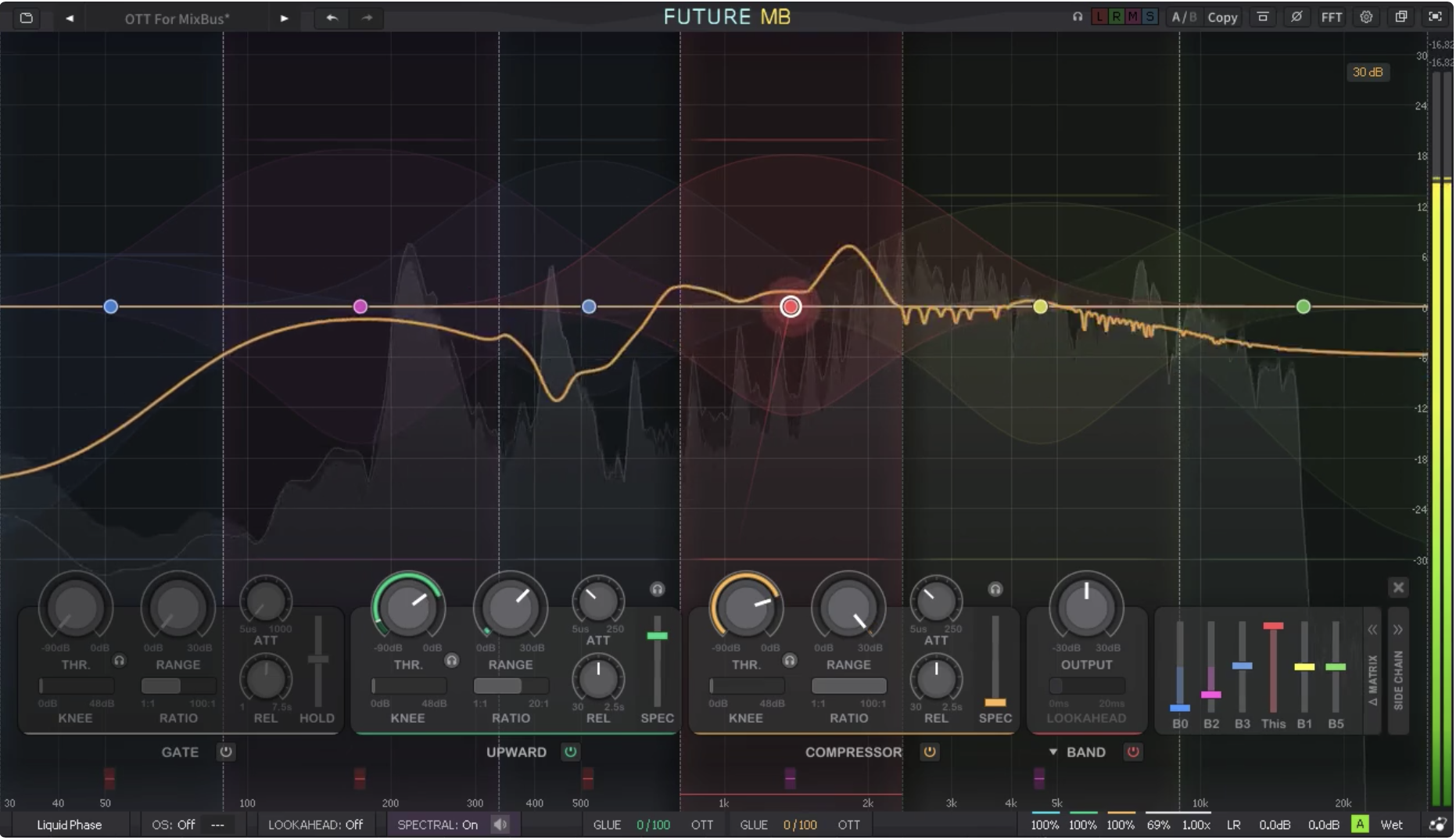Go to the next preset
The height and width of the screenshot is (840, 1456).
pos(285,18)
